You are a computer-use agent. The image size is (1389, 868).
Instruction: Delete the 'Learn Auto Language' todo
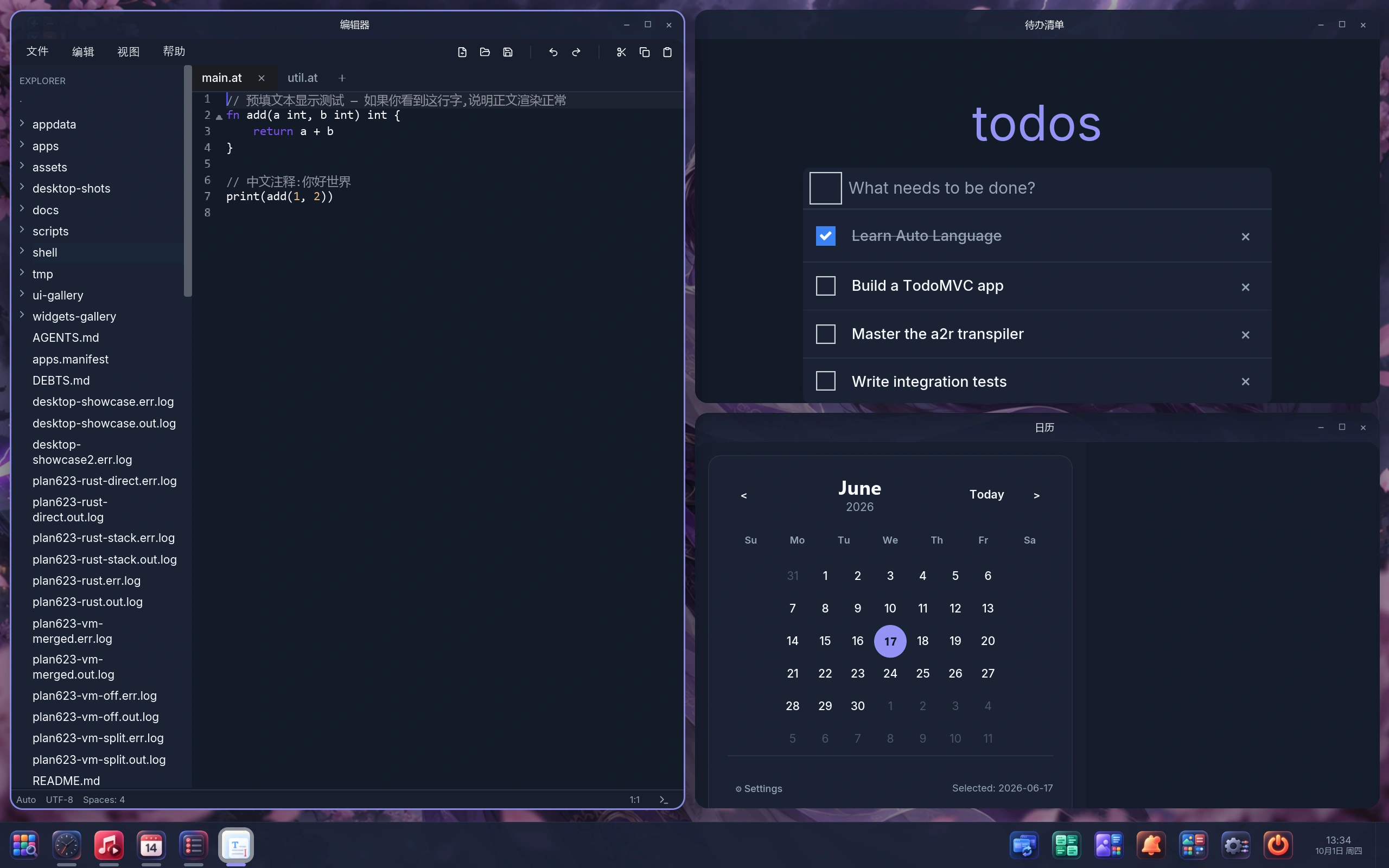click(x=1246, y=237)
